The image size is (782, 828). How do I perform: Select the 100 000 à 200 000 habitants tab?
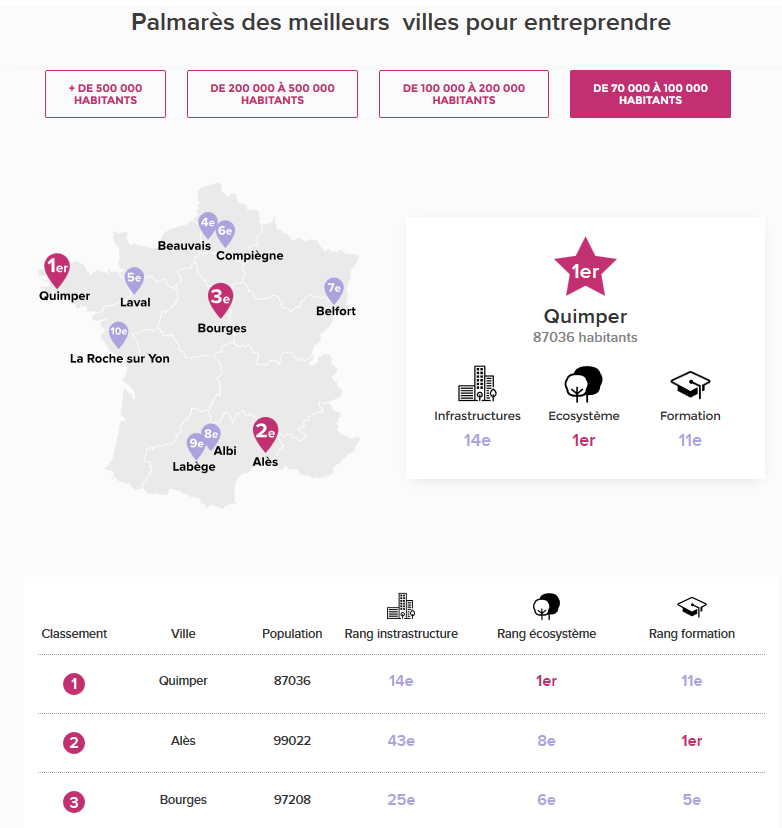(x=464, y=94)
